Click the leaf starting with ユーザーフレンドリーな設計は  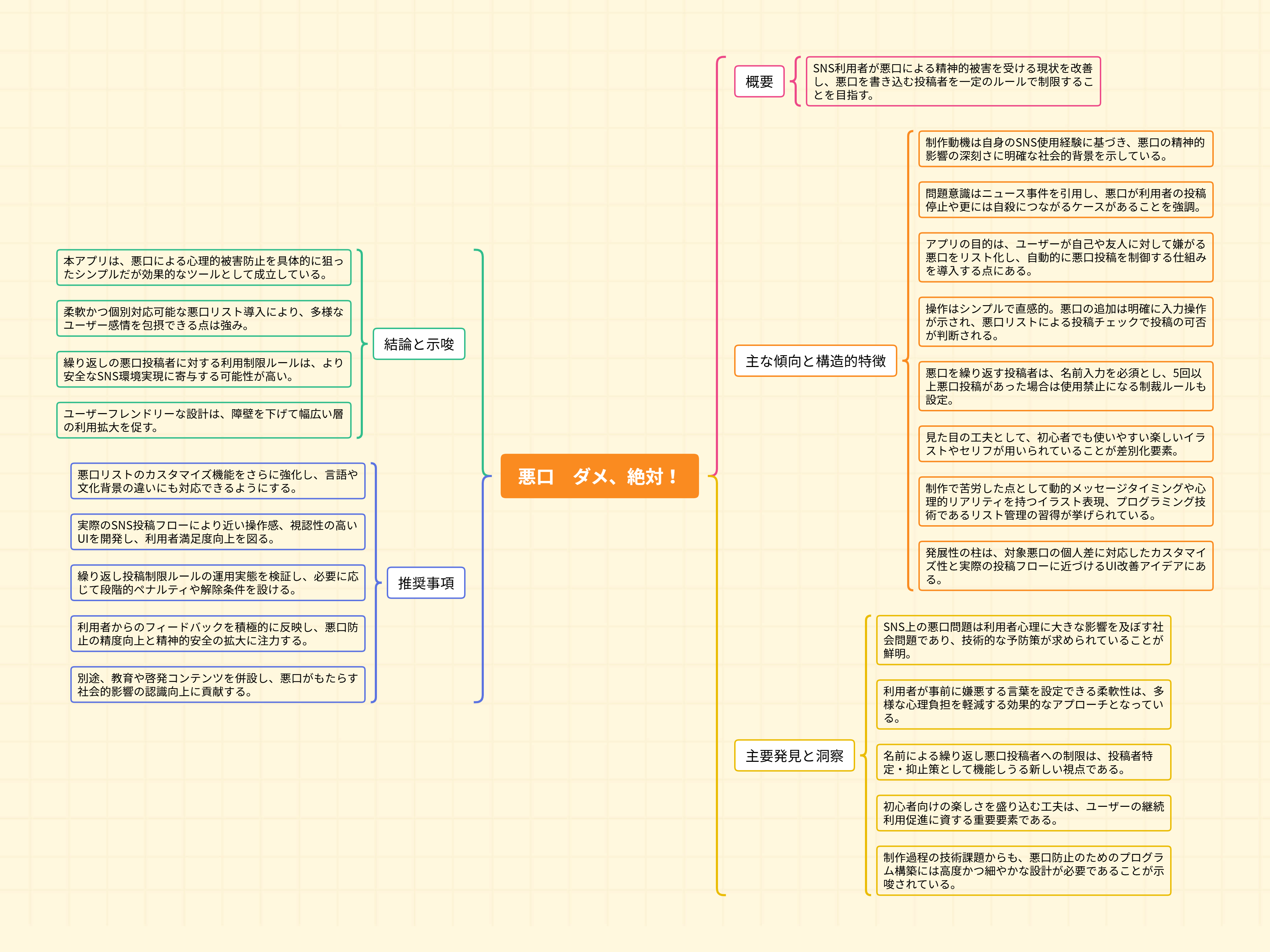(x=203, y=420)
